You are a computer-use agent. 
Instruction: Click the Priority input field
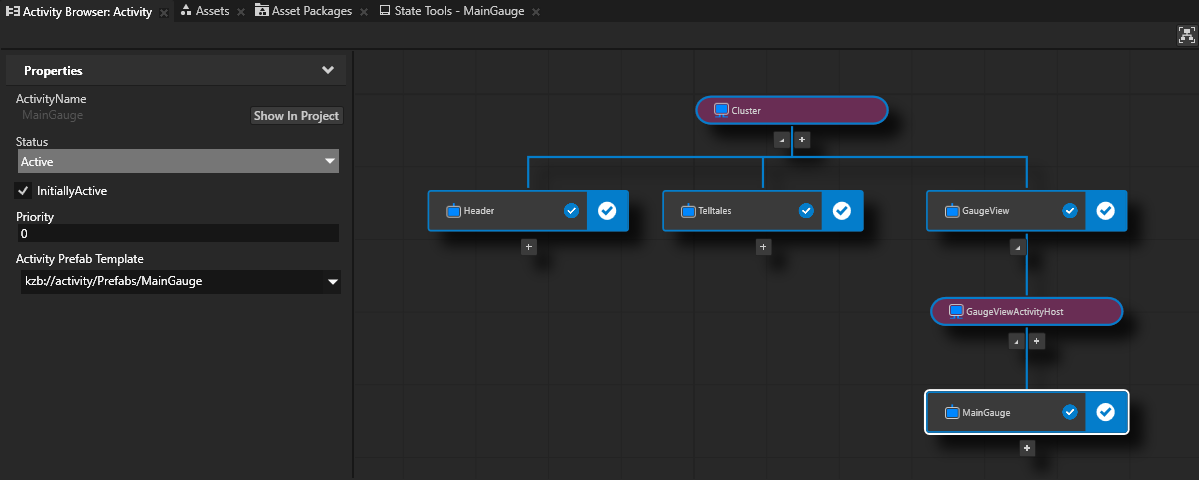pyautogui.click(x=178, y=233)
